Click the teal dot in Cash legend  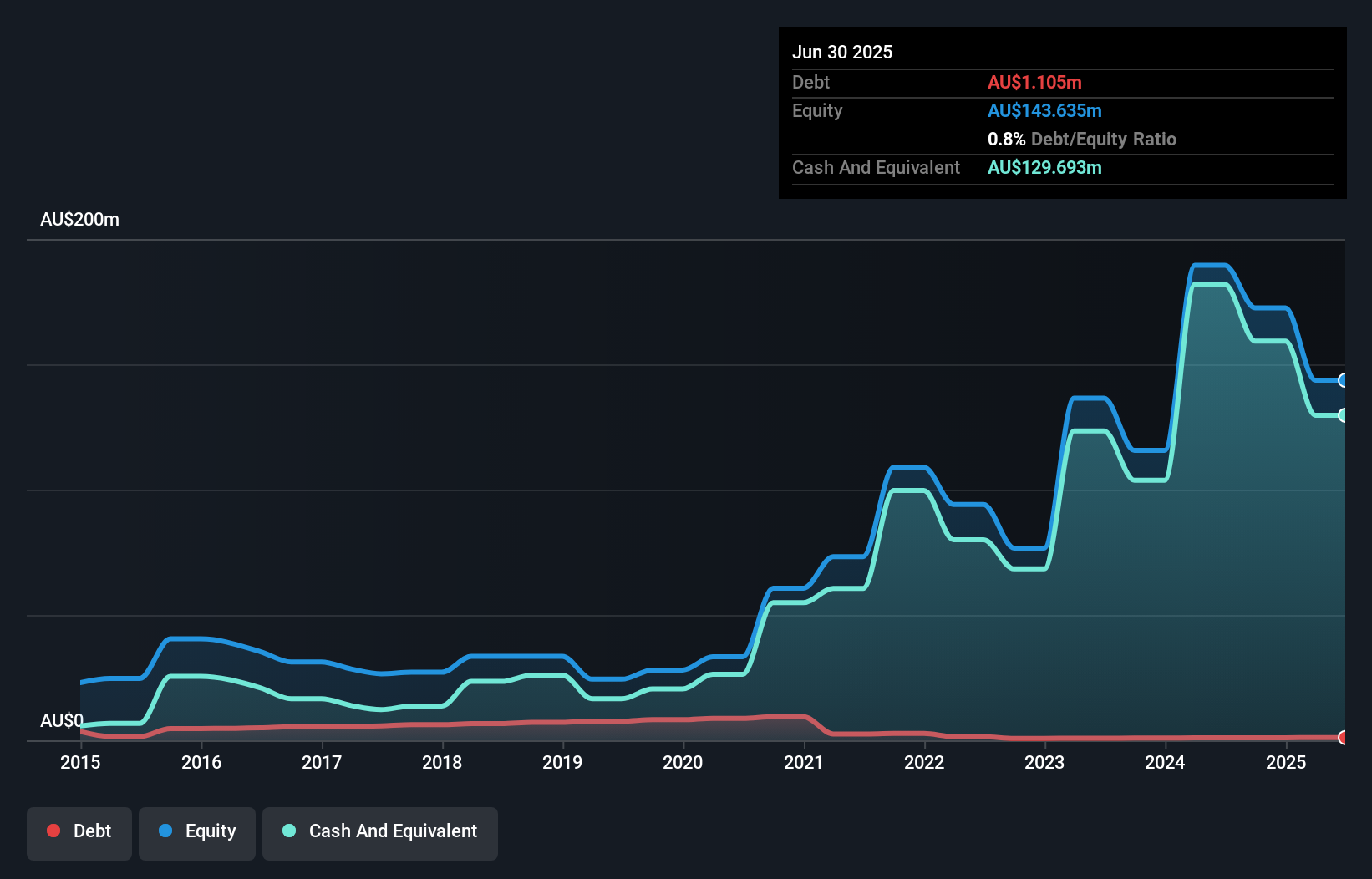289,831
